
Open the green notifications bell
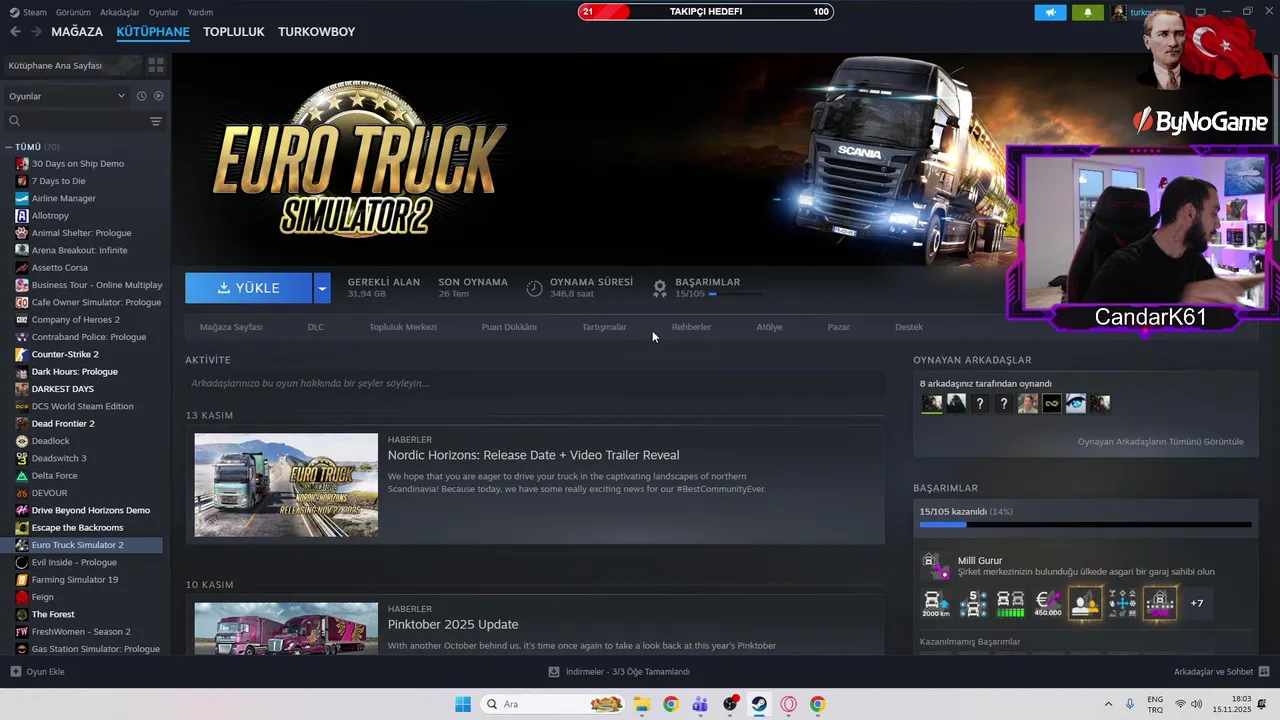[1088, 12]
